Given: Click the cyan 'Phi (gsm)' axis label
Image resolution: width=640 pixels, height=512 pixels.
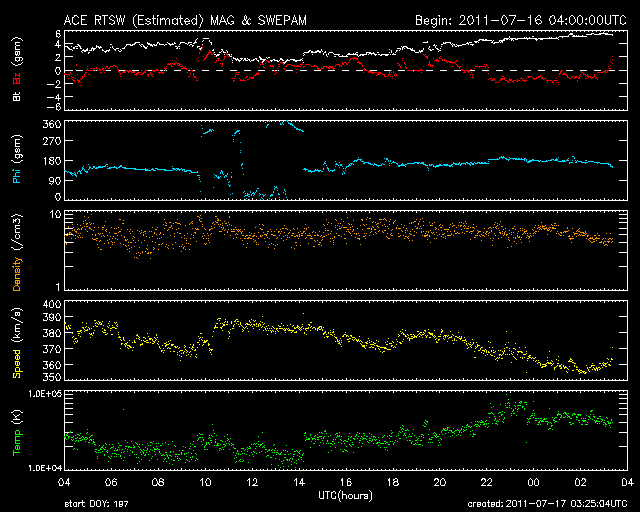Looking at the screenshot, I should coord(17,159).
